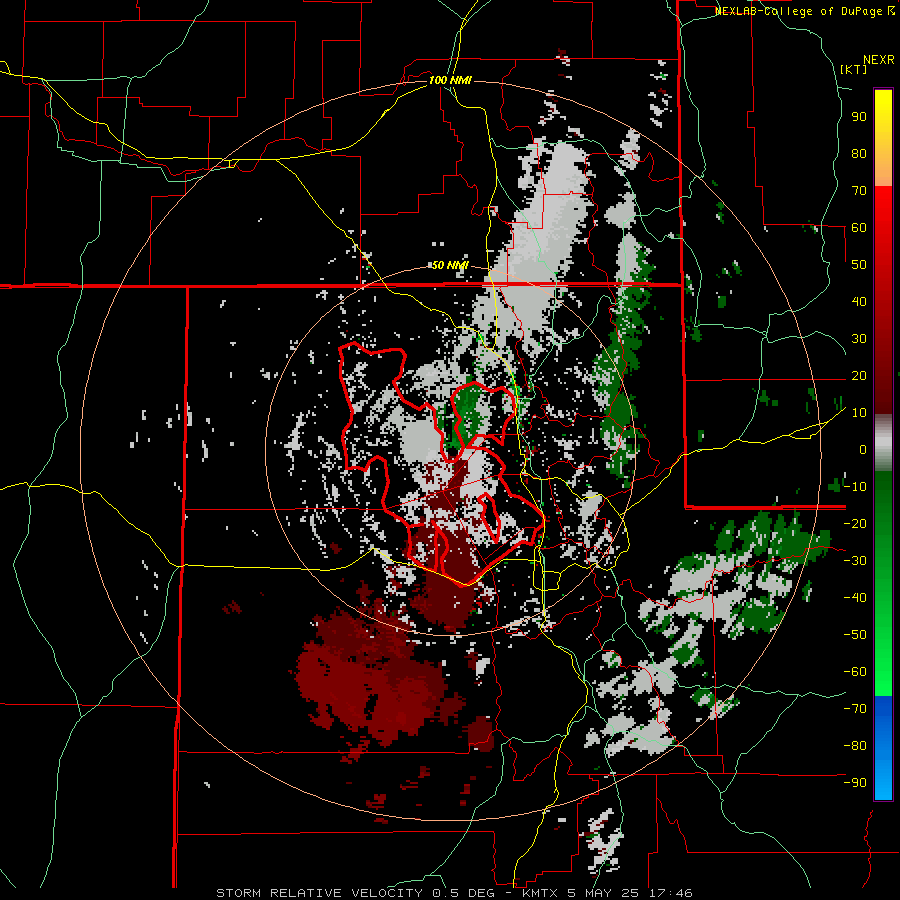Select the -50 value on the velocity scale
Viewport: 900px width, 900px height.
[855, 635]
